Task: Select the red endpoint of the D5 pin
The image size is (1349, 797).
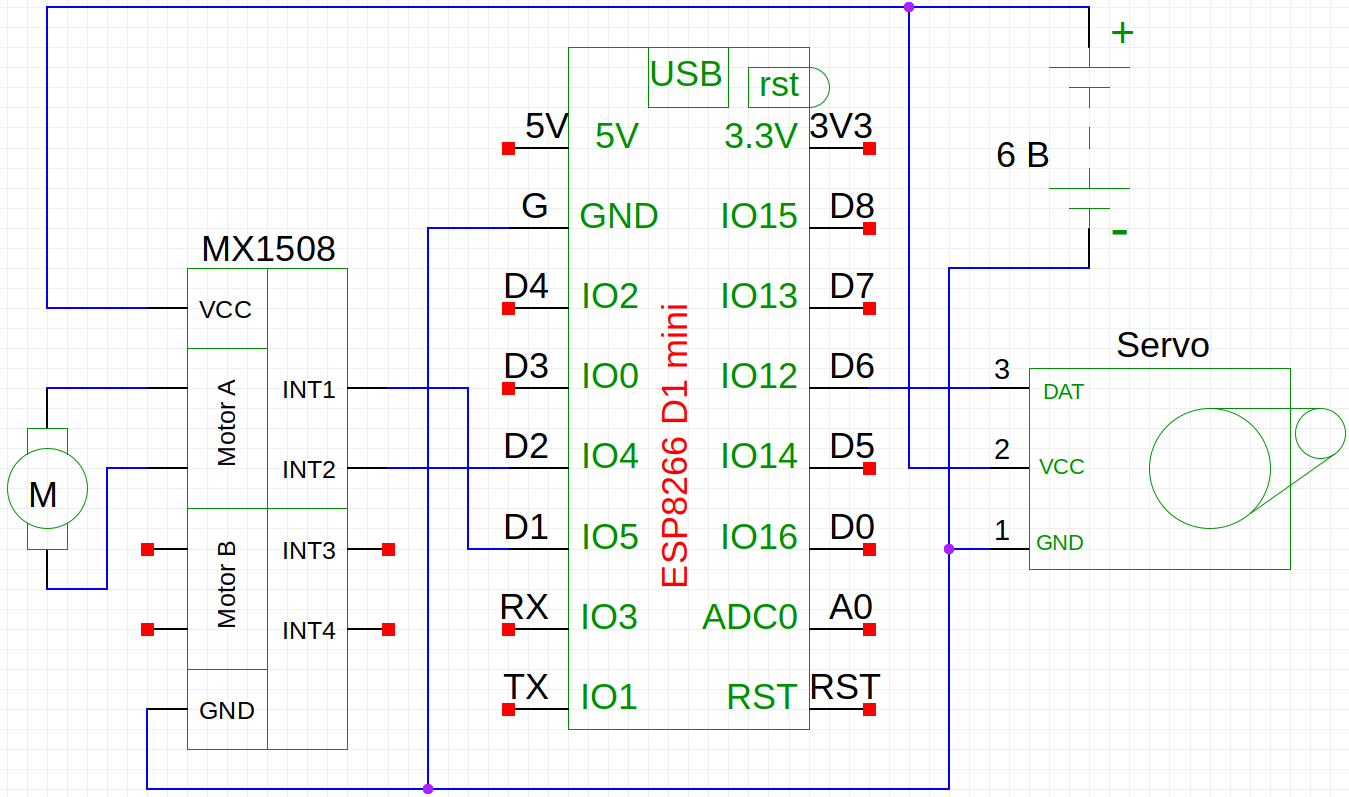Action: (x=869, y=468)
